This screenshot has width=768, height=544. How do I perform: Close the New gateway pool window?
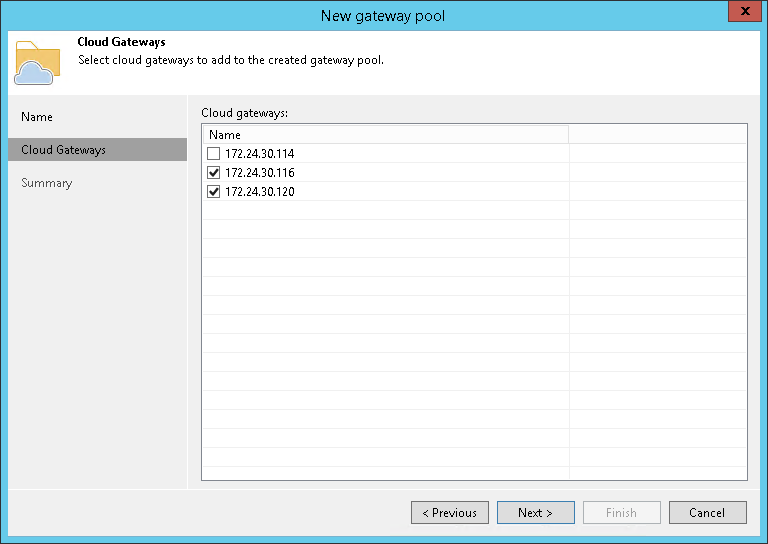pyautogui.click(x=745, y=11)
